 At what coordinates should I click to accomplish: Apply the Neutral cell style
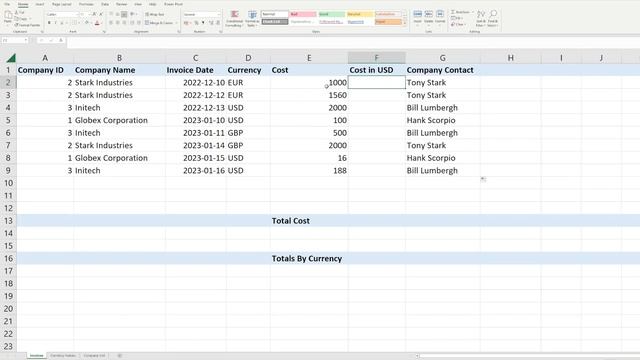pyautogui.click(x=360, y=14)
